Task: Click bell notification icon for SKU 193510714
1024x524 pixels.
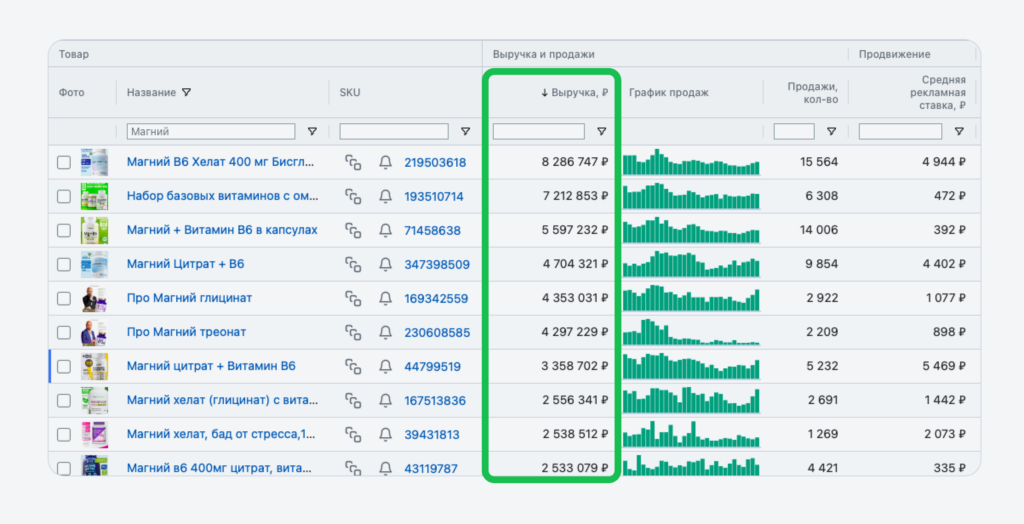Action: (x=385, y=196)
